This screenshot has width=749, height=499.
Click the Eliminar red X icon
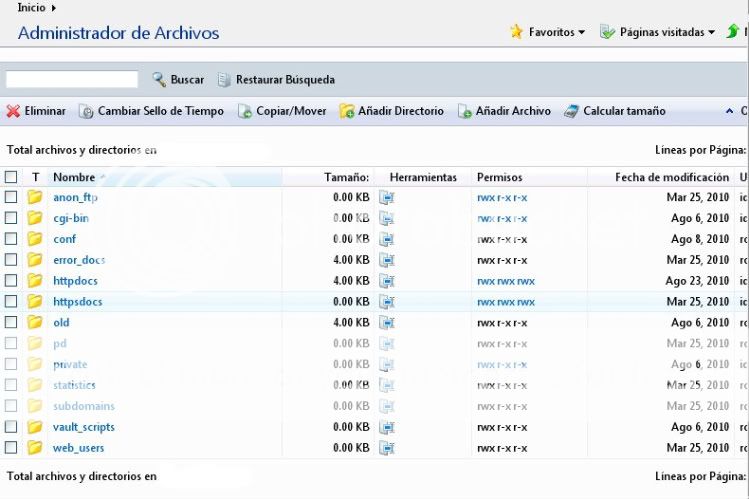pos(13,111)
